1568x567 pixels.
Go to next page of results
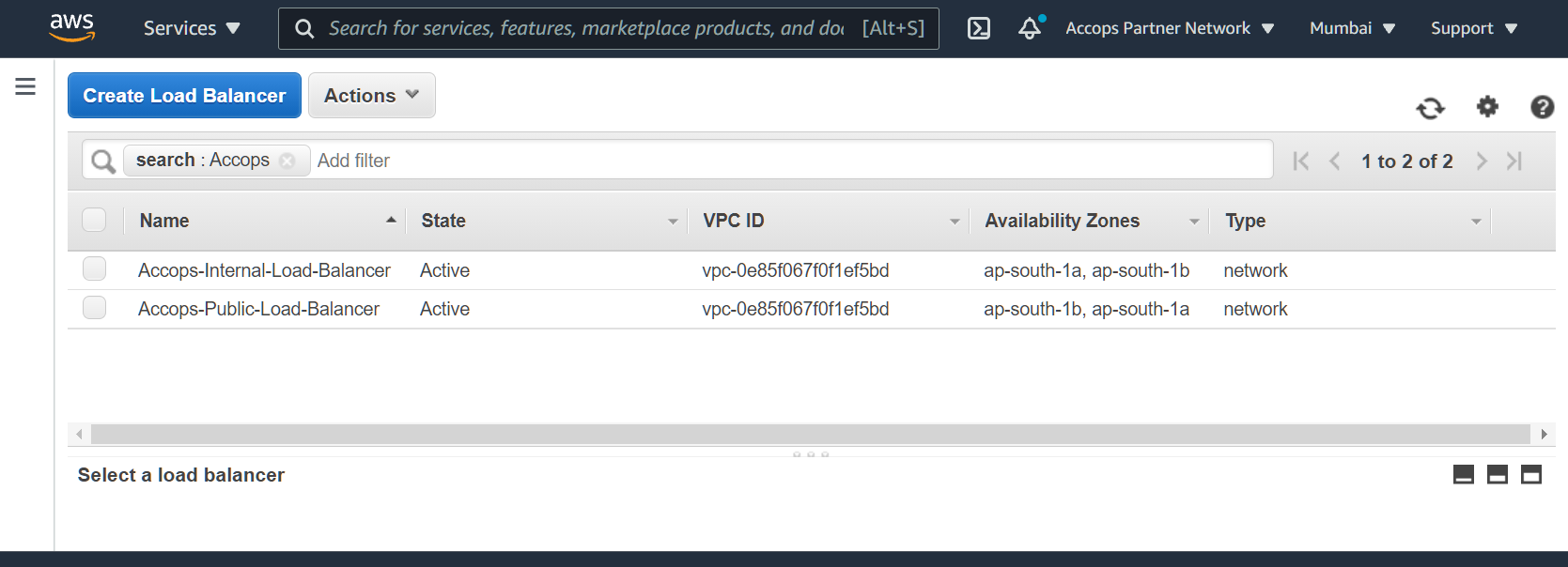1482,161
